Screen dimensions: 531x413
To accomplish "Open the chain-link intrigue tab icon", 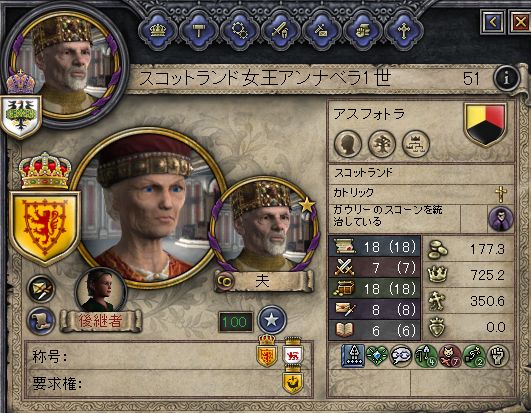I will [x=240, y=31].
